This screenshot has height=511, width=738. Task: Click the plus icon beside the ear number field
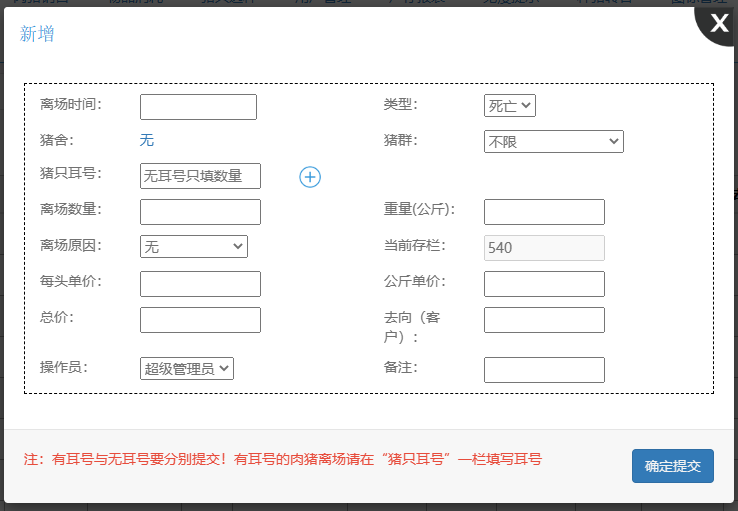point(310,177)
